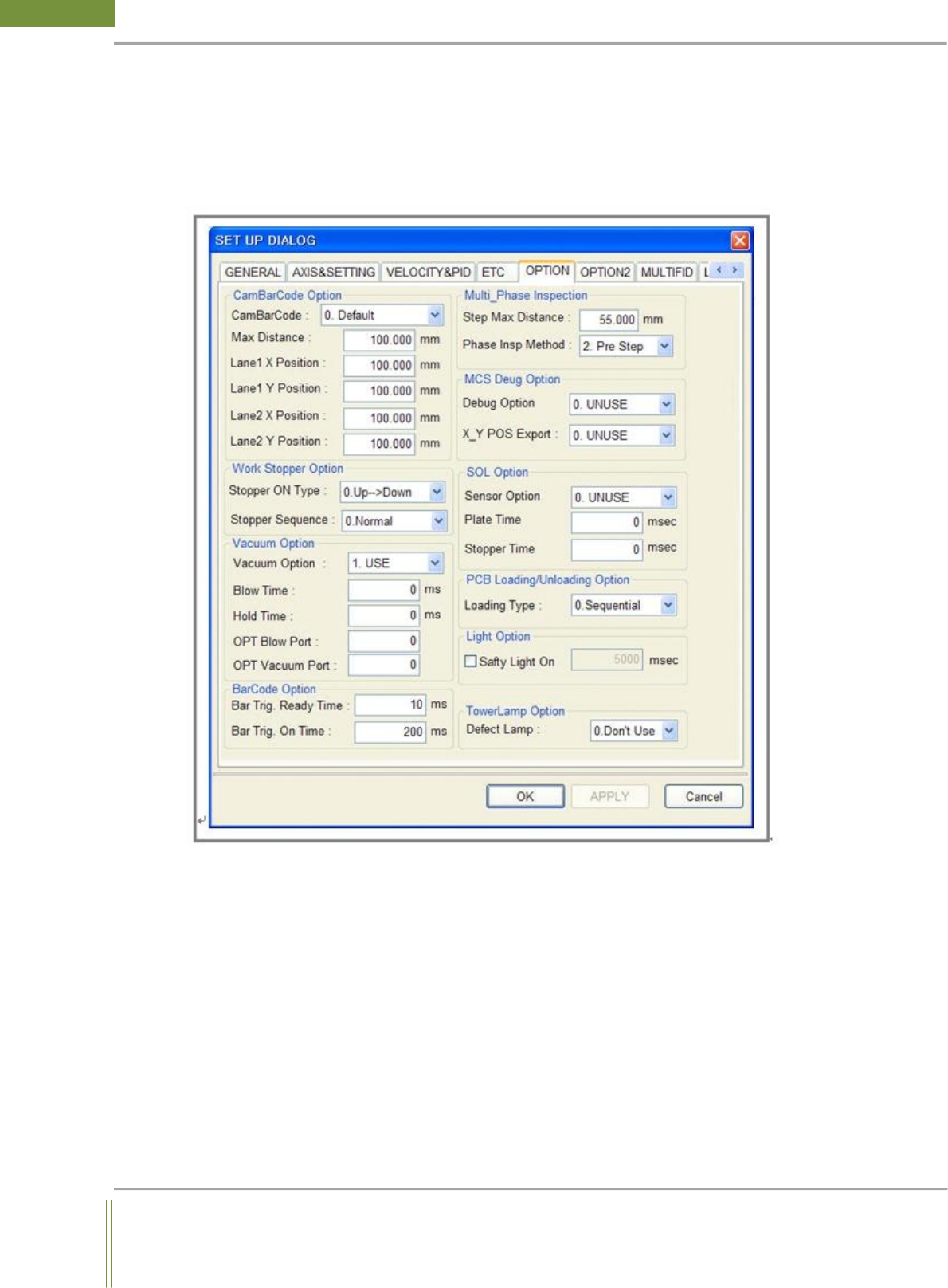
Task: Click the SOL Option group label
Action: point(497,472)
